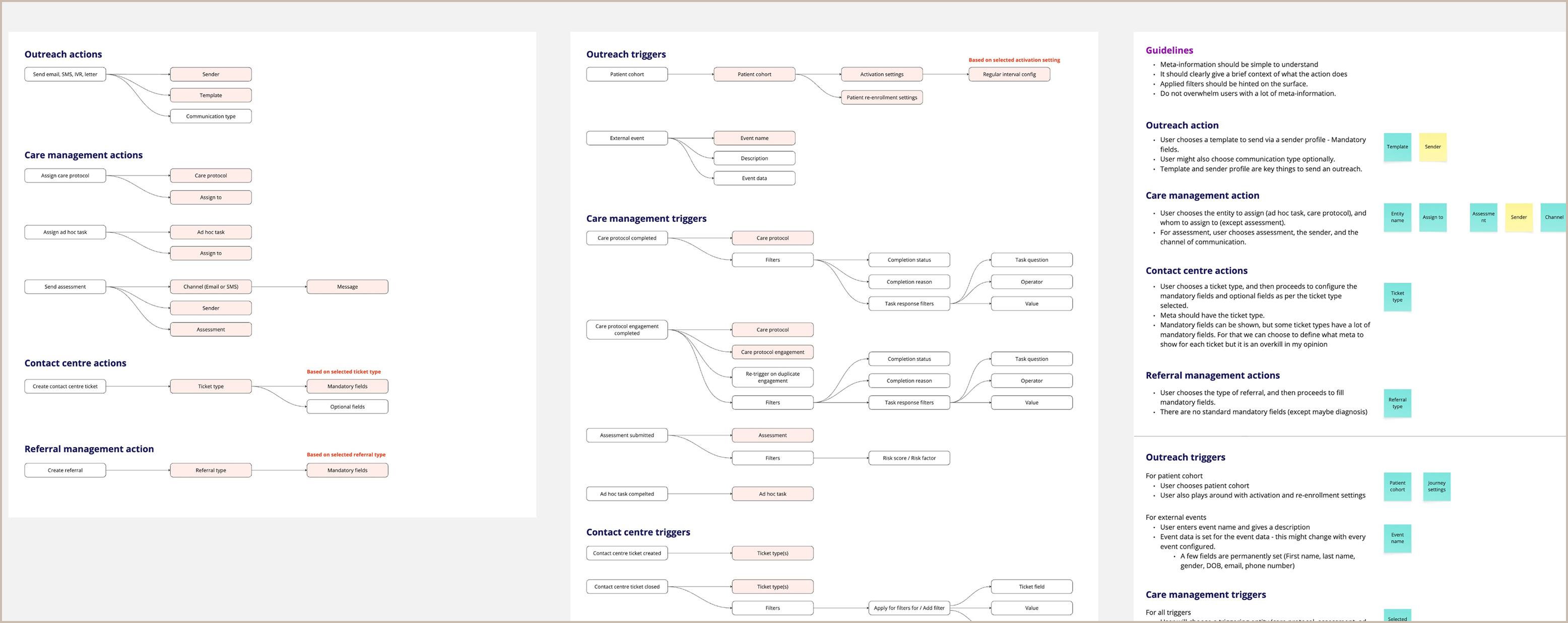Click the 'Contact centre ticket closed' node
This screenshot has width=1568, height=623.
point(627,587)
